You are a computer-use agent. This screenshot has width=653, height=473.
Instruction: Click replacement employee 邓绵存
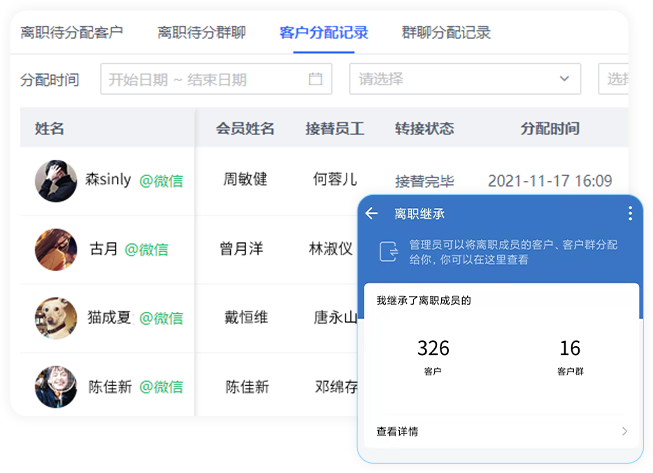[x=336, y=387]
